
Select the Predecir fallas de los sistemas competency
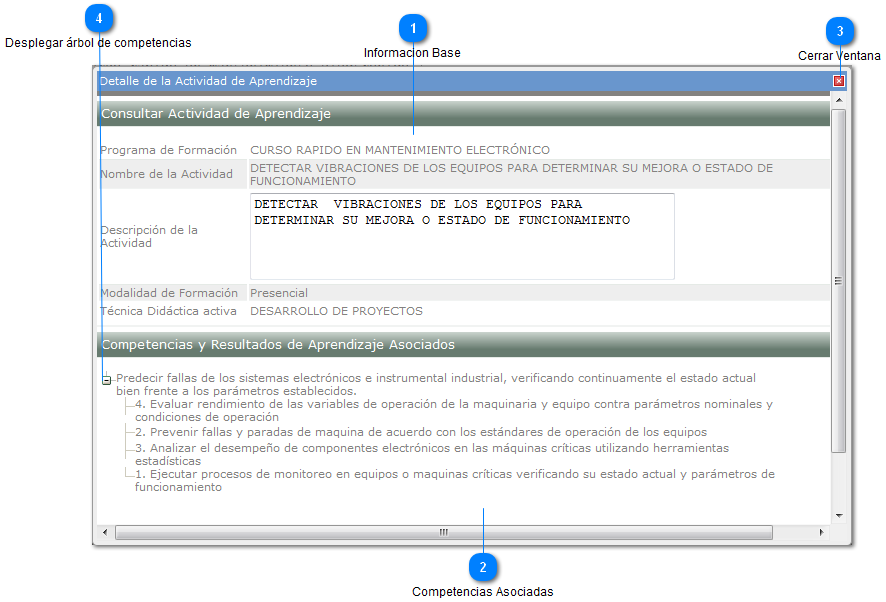pyautogui.click(x=436, y=384)
